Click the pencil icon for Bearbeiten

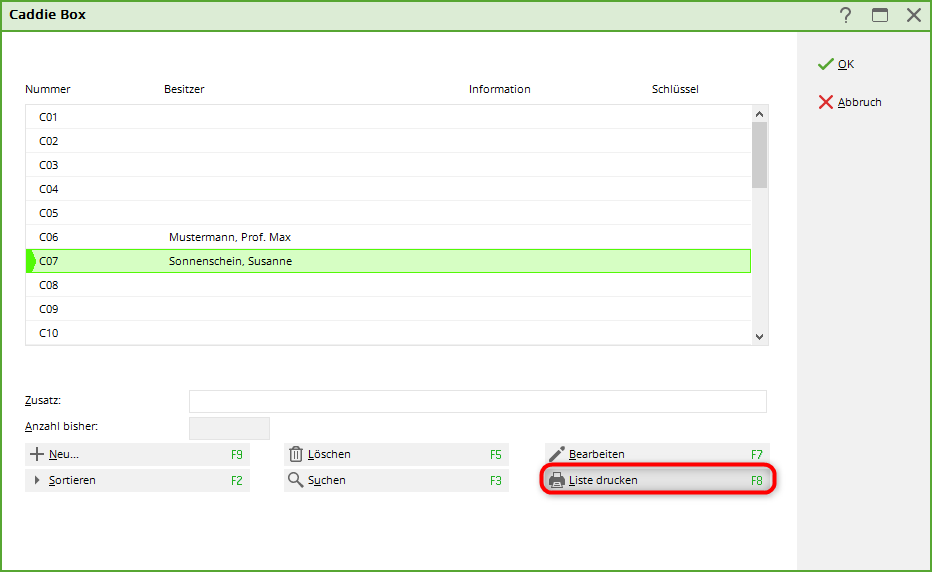pos(557,455)
